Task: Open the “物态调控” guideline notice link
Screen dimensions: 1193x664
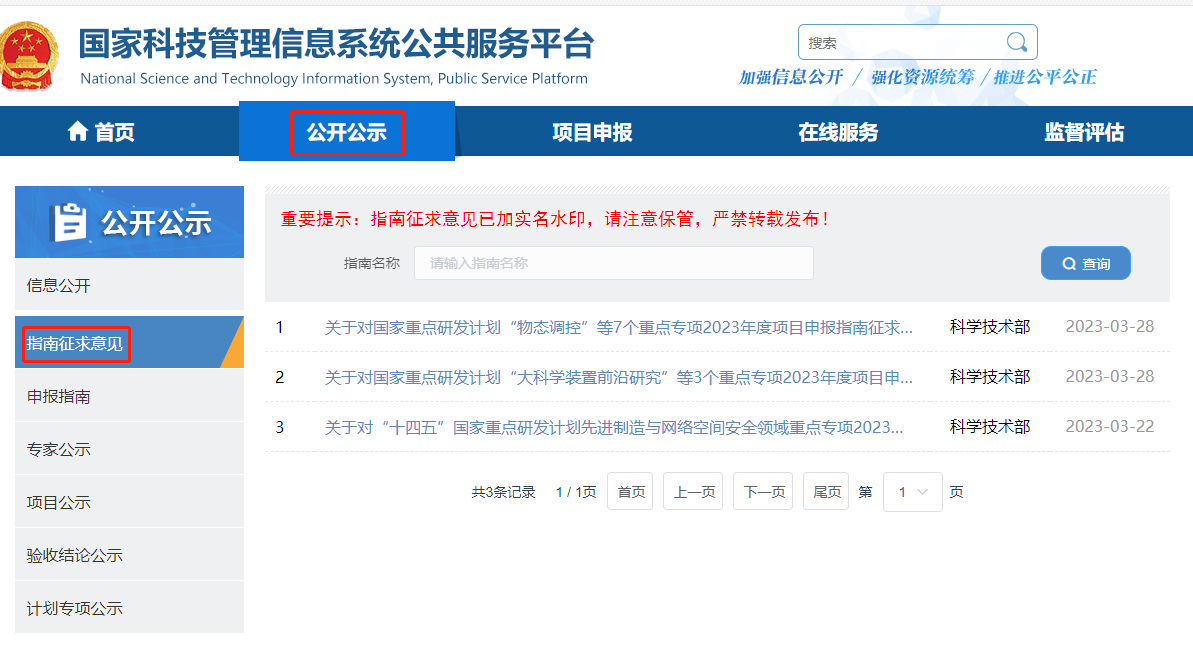Action: pyautogui.click(x=618, y=327)
